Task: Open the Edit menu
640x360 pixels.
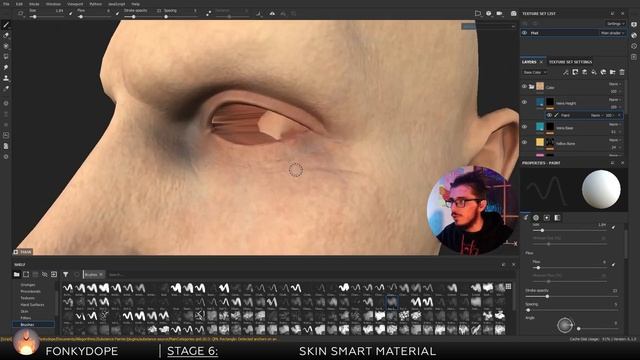Action: point(19,4)
